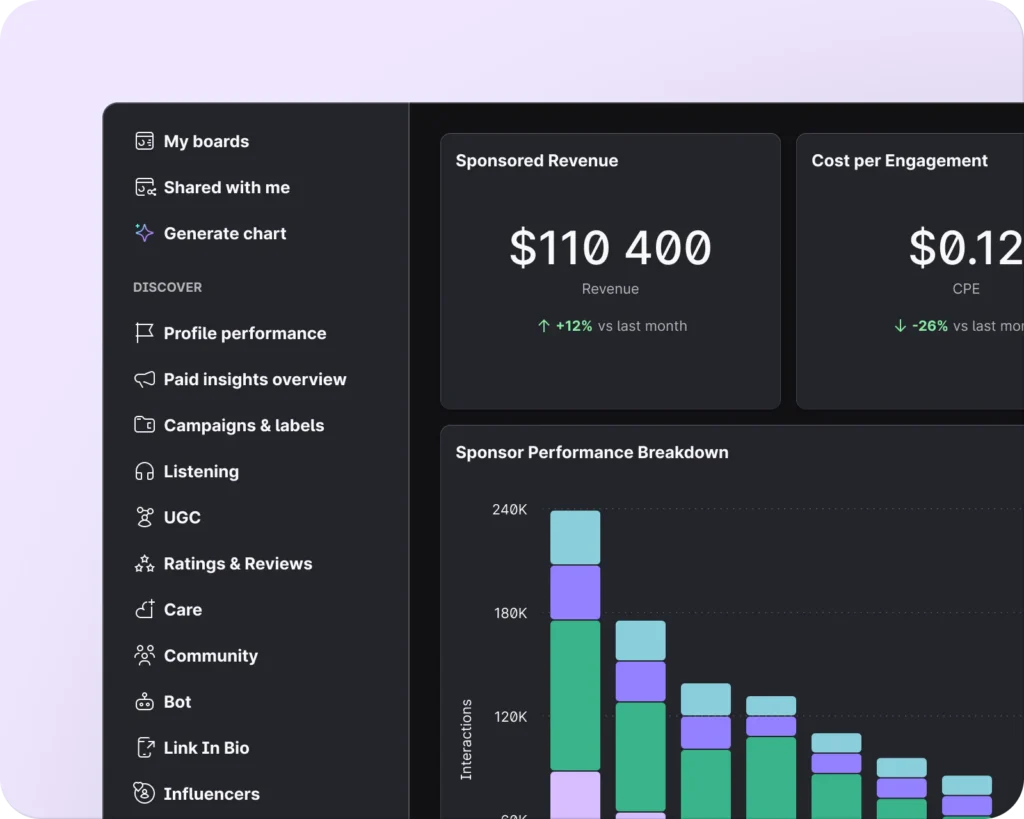Open Campaigns & labels section
The height and width of the screenshot is (819, 1024).
click(243, 425)
